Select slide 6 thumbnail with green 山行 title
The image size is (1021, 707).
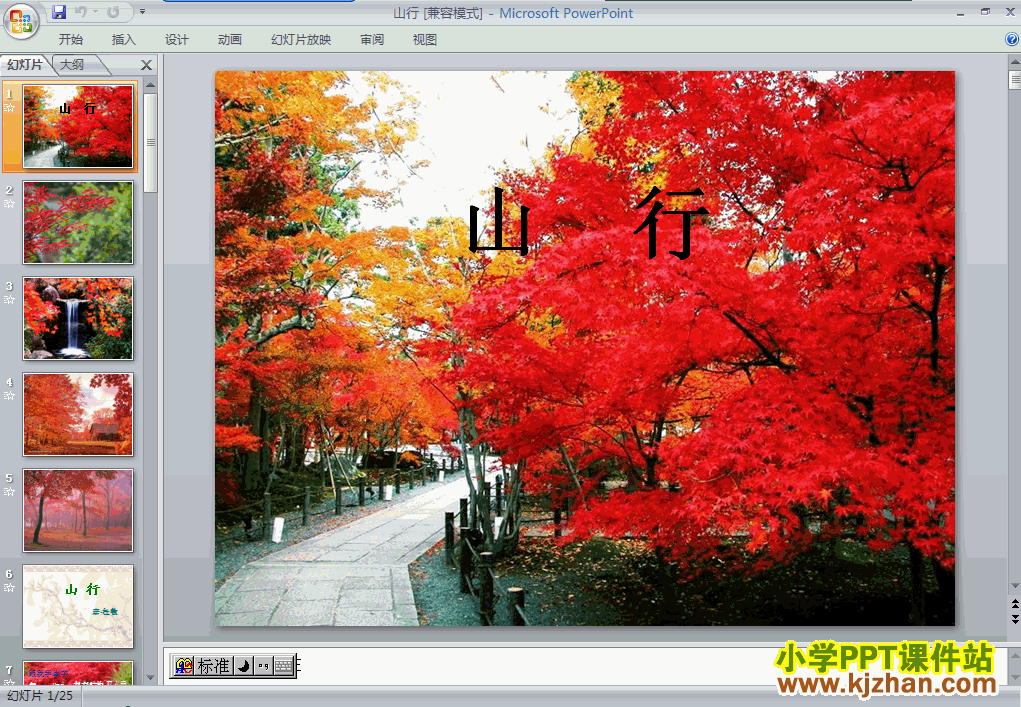click(78, 606)
